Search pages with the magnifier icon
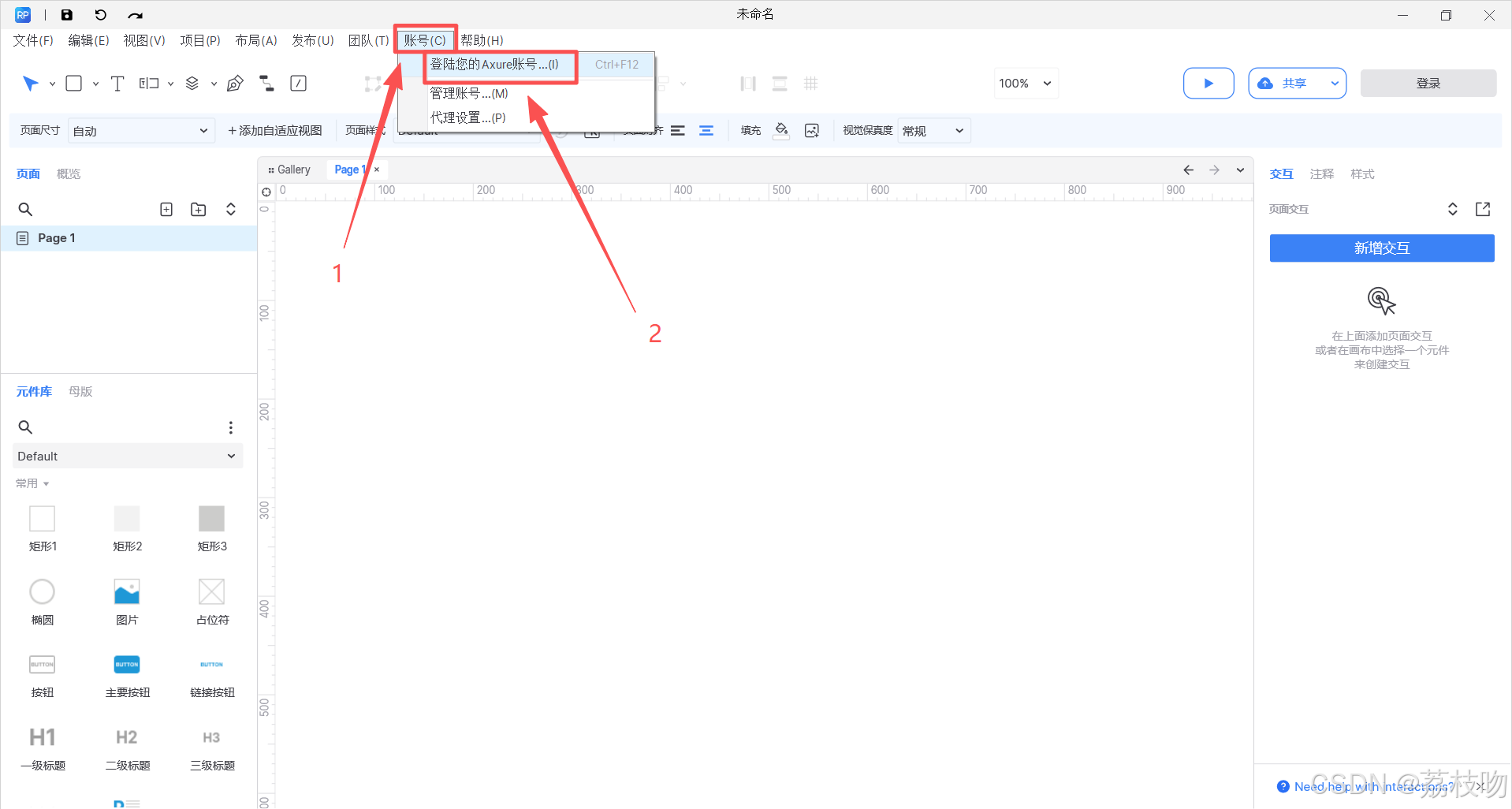Viewport: 1512px width, 809px height. point(25,209)
